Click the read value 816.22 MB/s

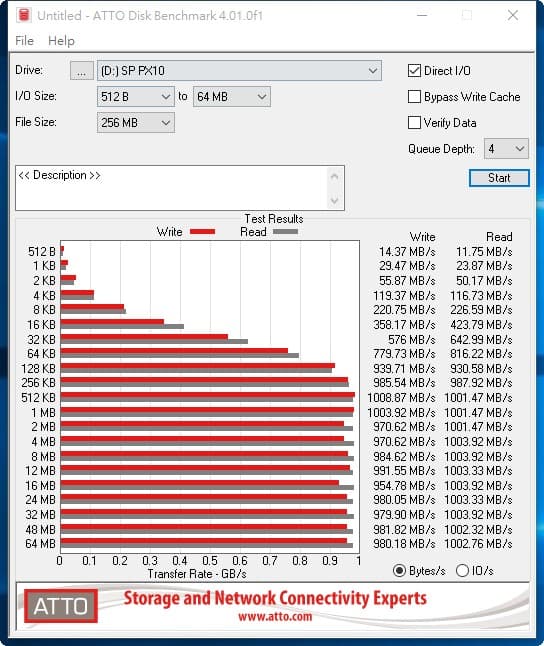pos(481,354)
